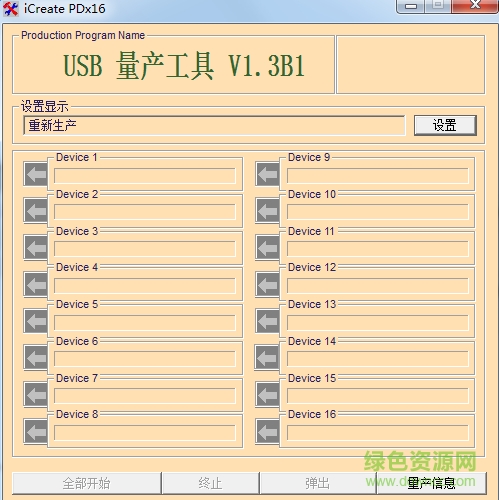Click the arrow icon beside Device 9
Image resolution: width=499 pixels, height=500 pixels.
point(267,174)
